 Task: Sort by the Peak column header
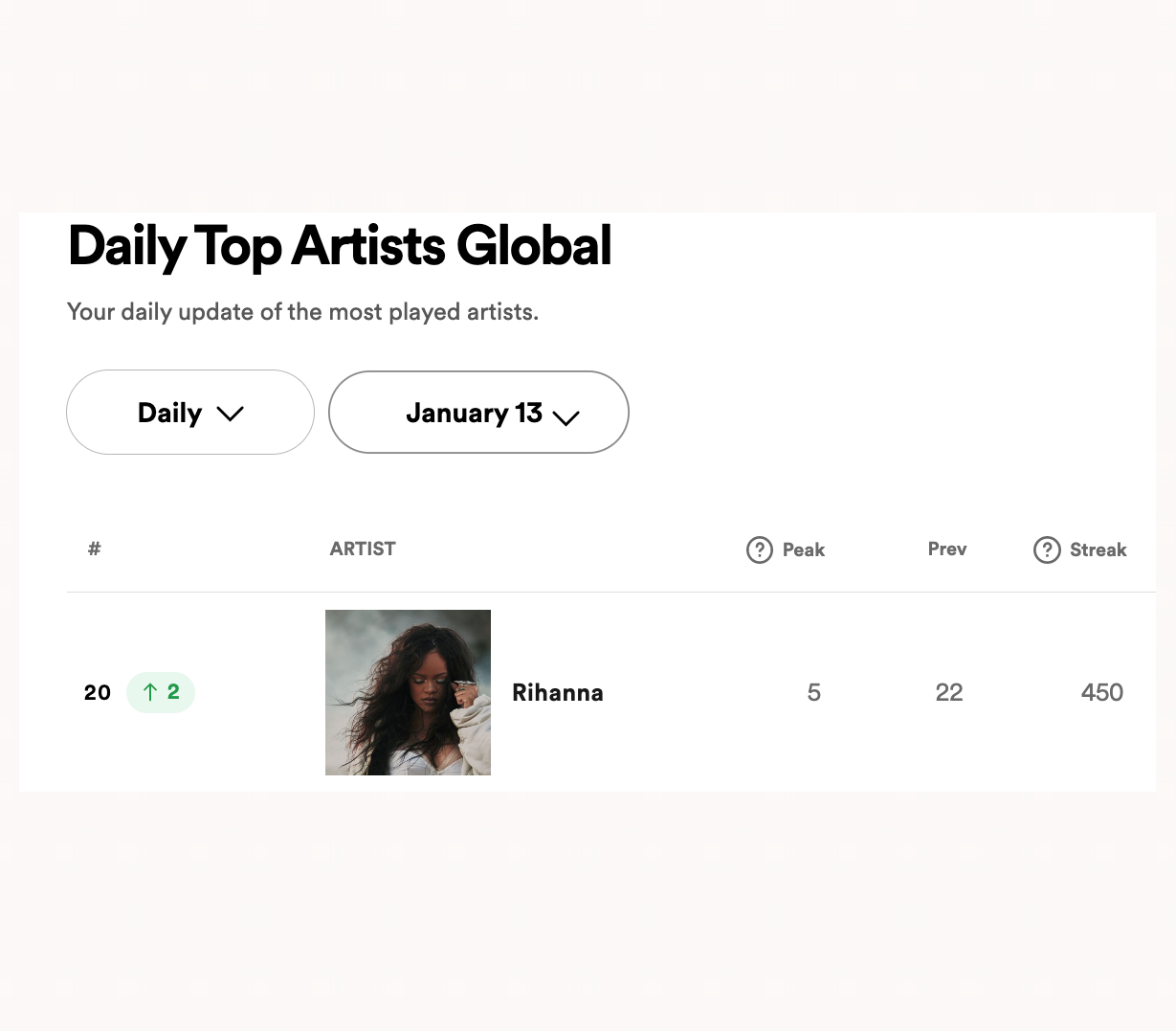[805, 549]
